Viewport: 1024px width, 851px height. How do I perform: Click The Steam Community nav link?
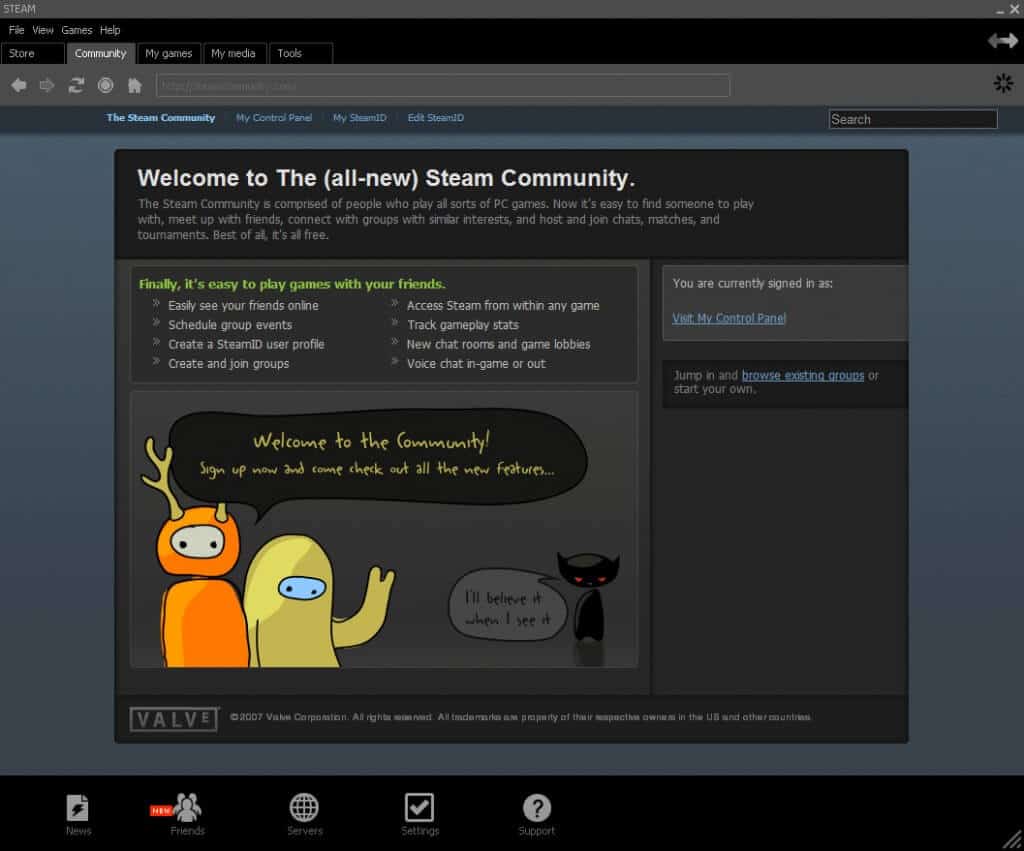click(x=161, y=118)
